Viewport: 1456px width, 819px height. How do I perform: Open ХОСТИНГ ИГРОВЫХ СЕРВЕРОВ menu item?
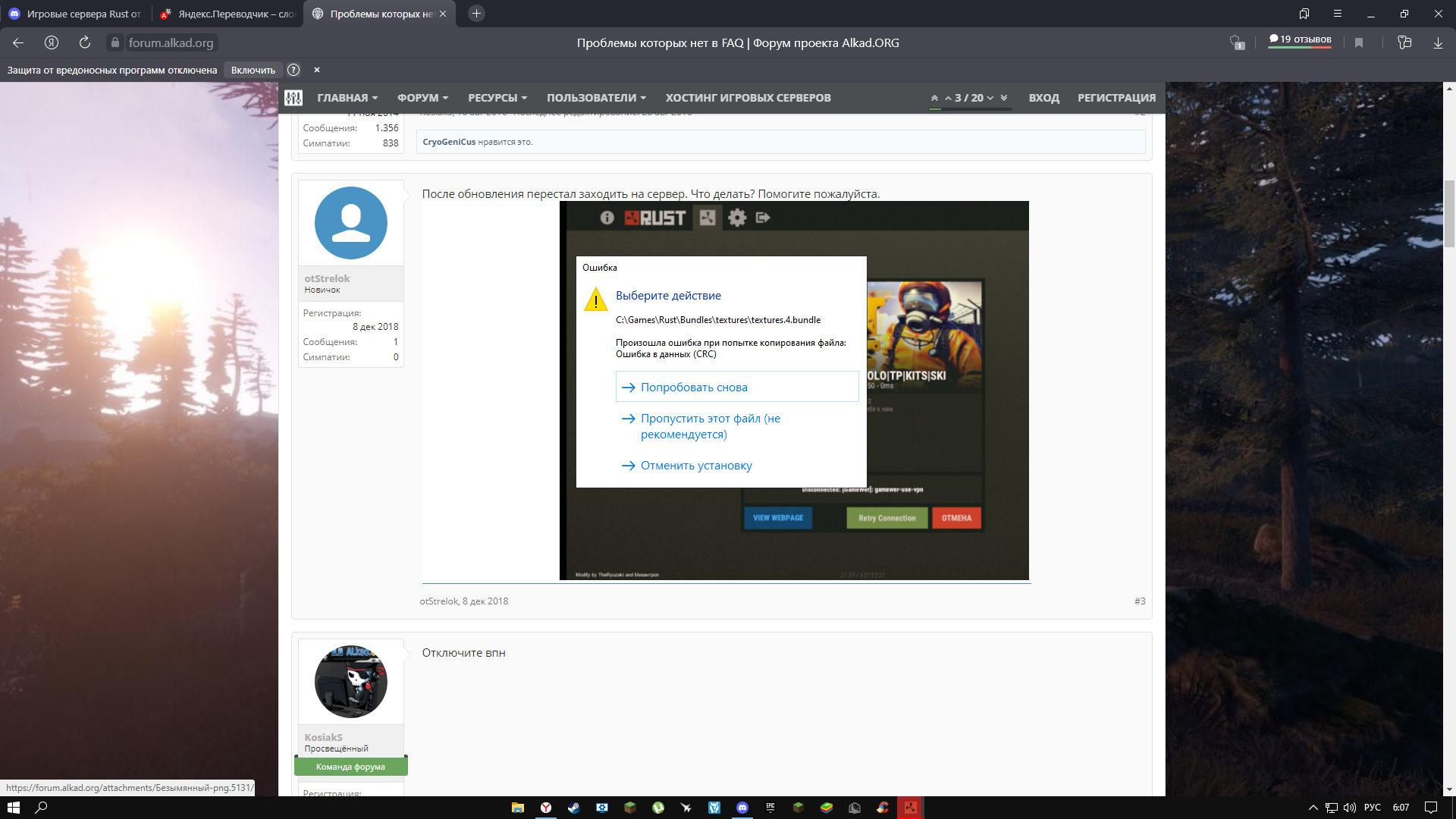pyautogui.click(x=748, y=98)
